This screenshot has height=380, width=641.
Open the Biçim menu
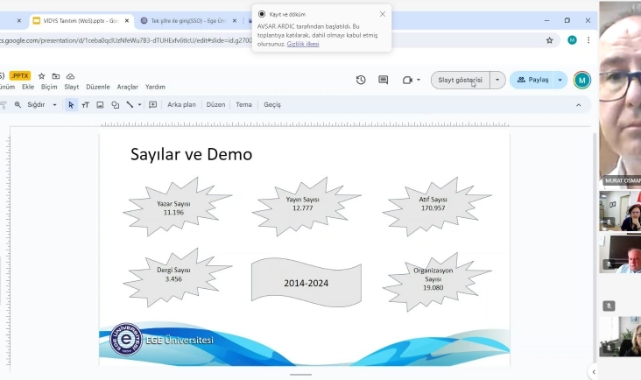pos(49,87)
